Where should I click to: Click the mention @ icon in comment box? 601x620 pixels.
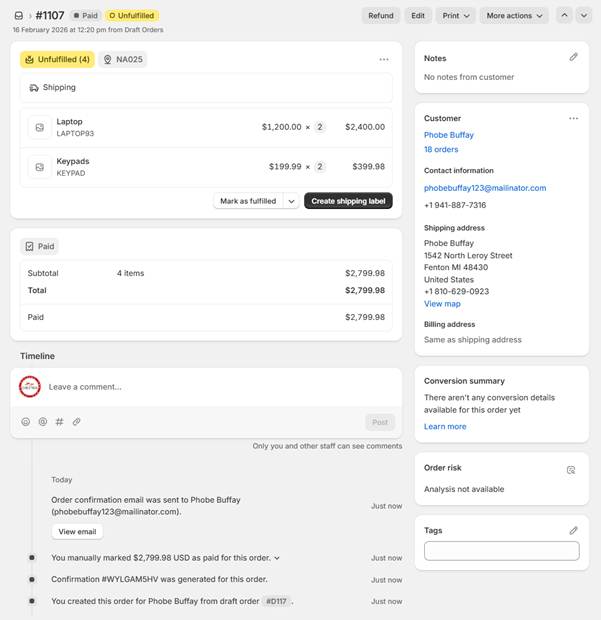click(x=43, y=422)
